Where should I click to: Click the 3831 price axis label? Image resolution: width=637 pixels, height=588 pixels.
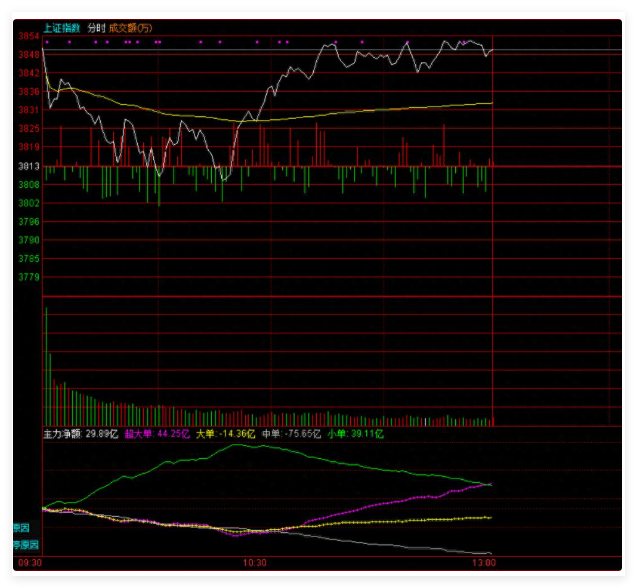pyautogui.click(x=29, y=110)
